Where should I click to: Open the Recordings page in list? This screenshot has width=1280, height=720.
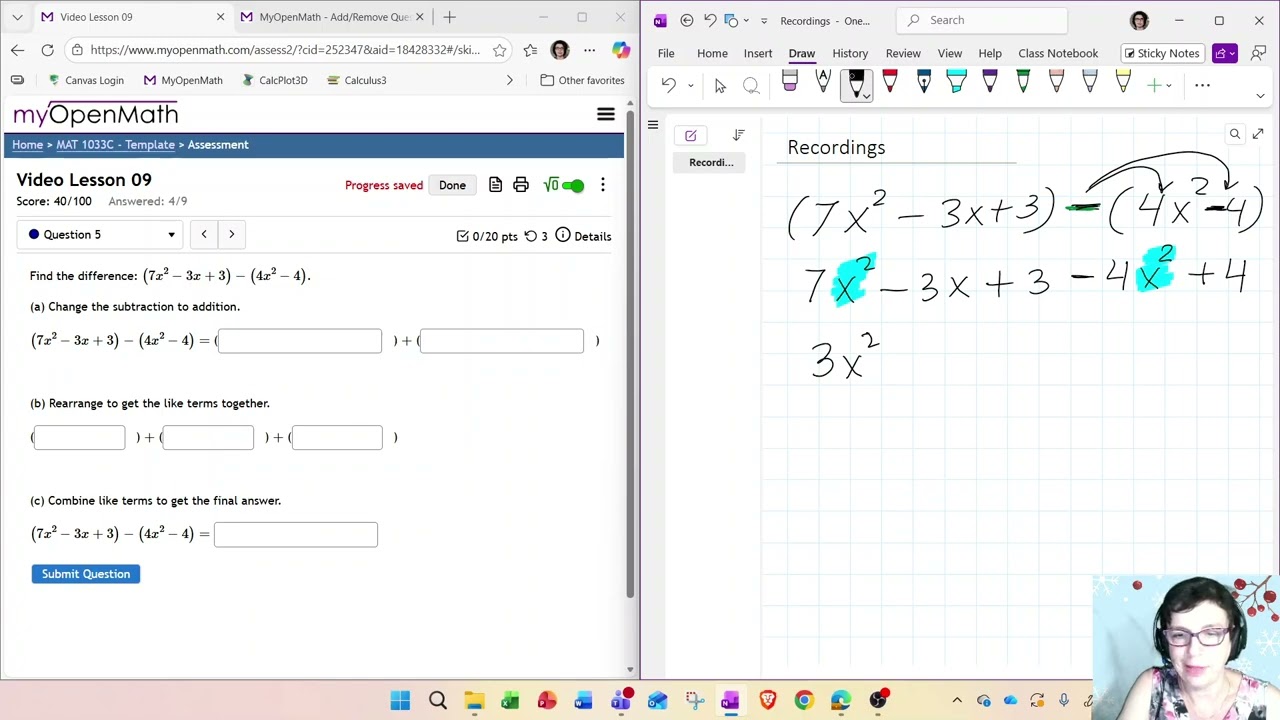[710, 162]
